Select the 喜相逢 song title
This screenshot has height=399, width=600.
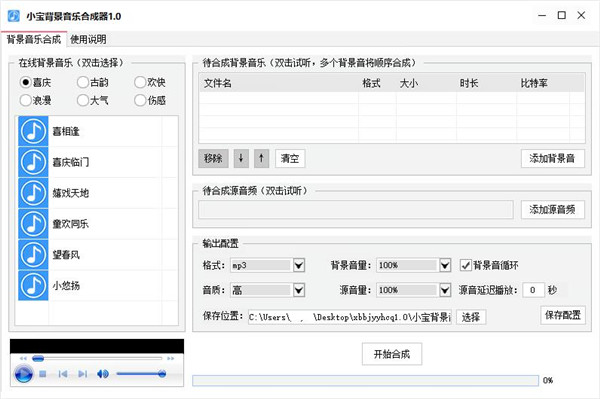pos(66,132)
